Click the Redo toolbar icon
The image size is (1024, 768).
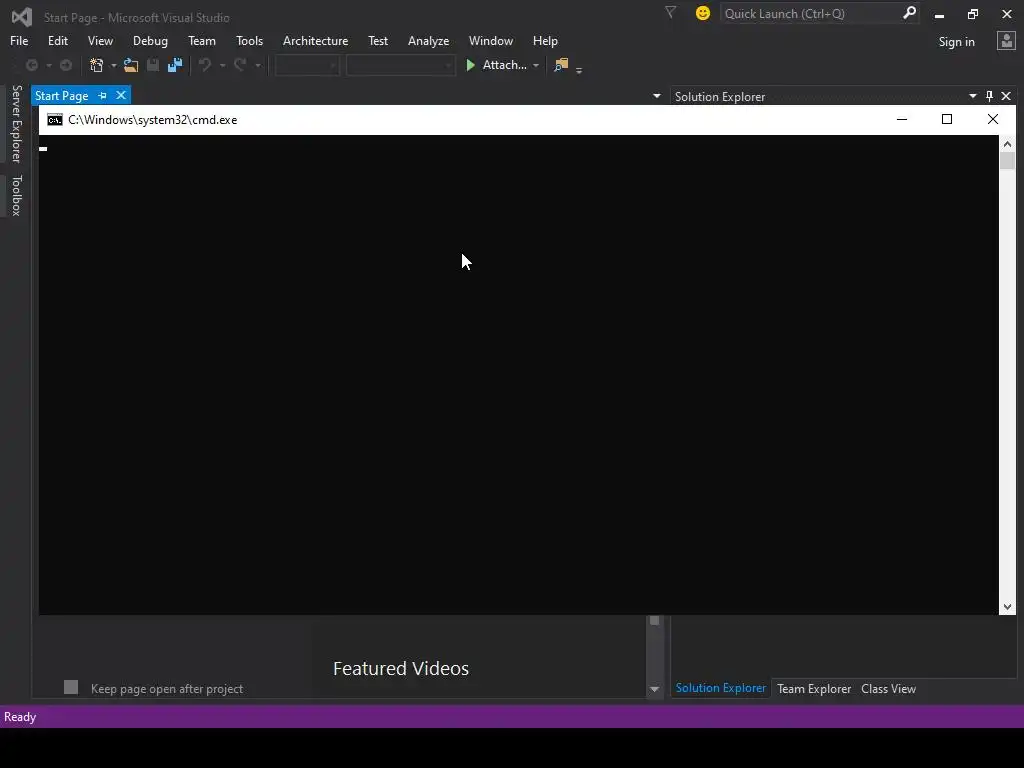click(240, 65)
